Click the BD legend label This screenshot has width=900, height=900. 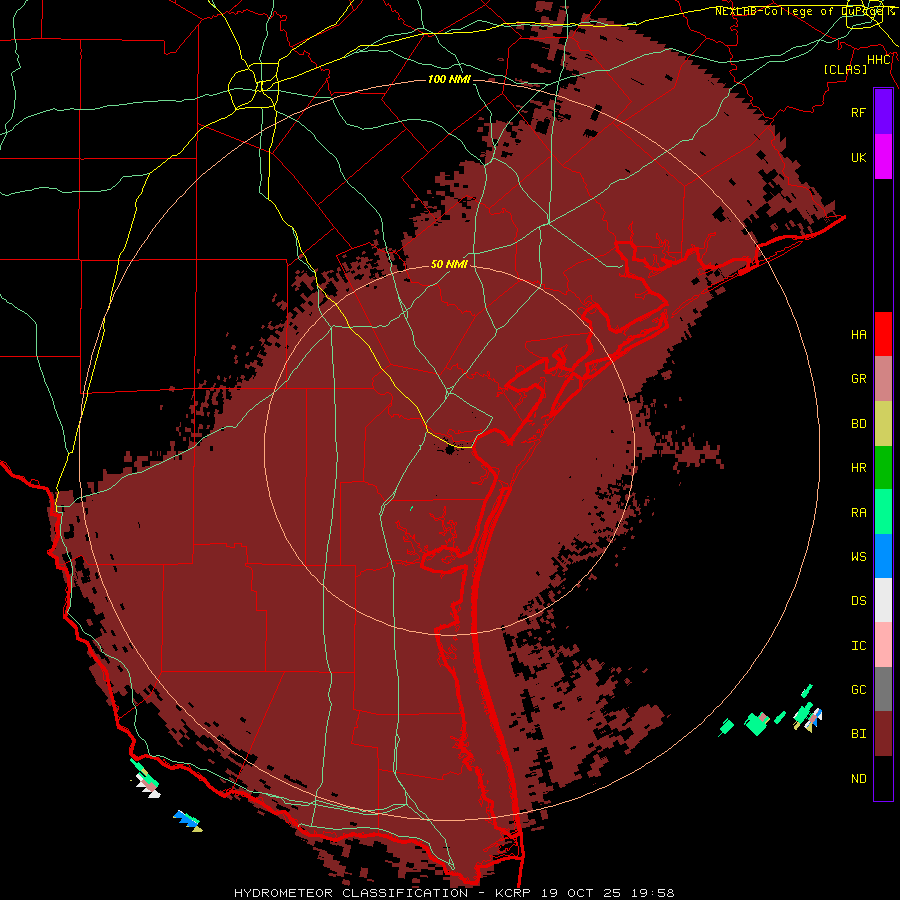click(859, 424)
